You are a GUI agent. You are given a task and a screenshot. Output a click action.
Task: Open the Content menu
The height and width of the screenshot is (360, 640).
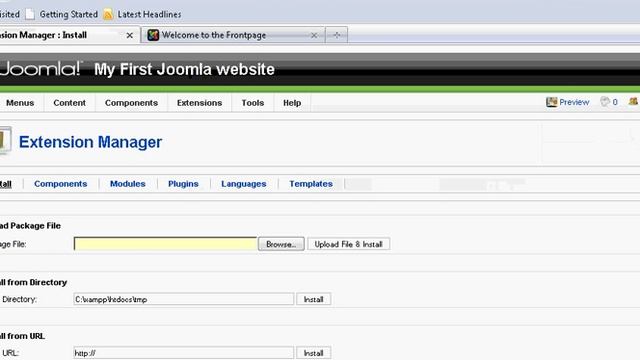point(69,103)
